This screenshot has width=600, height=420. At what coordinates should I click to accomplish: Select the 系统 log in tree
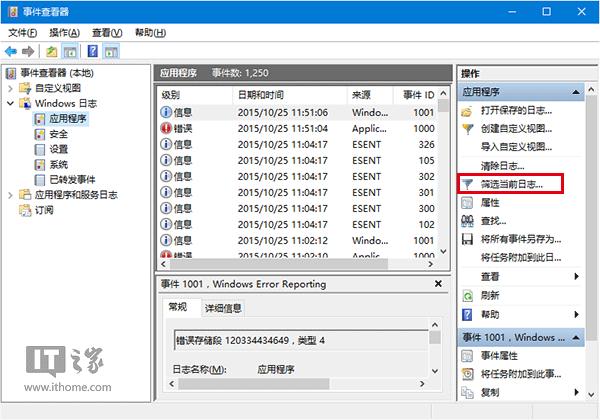point(58,164)
